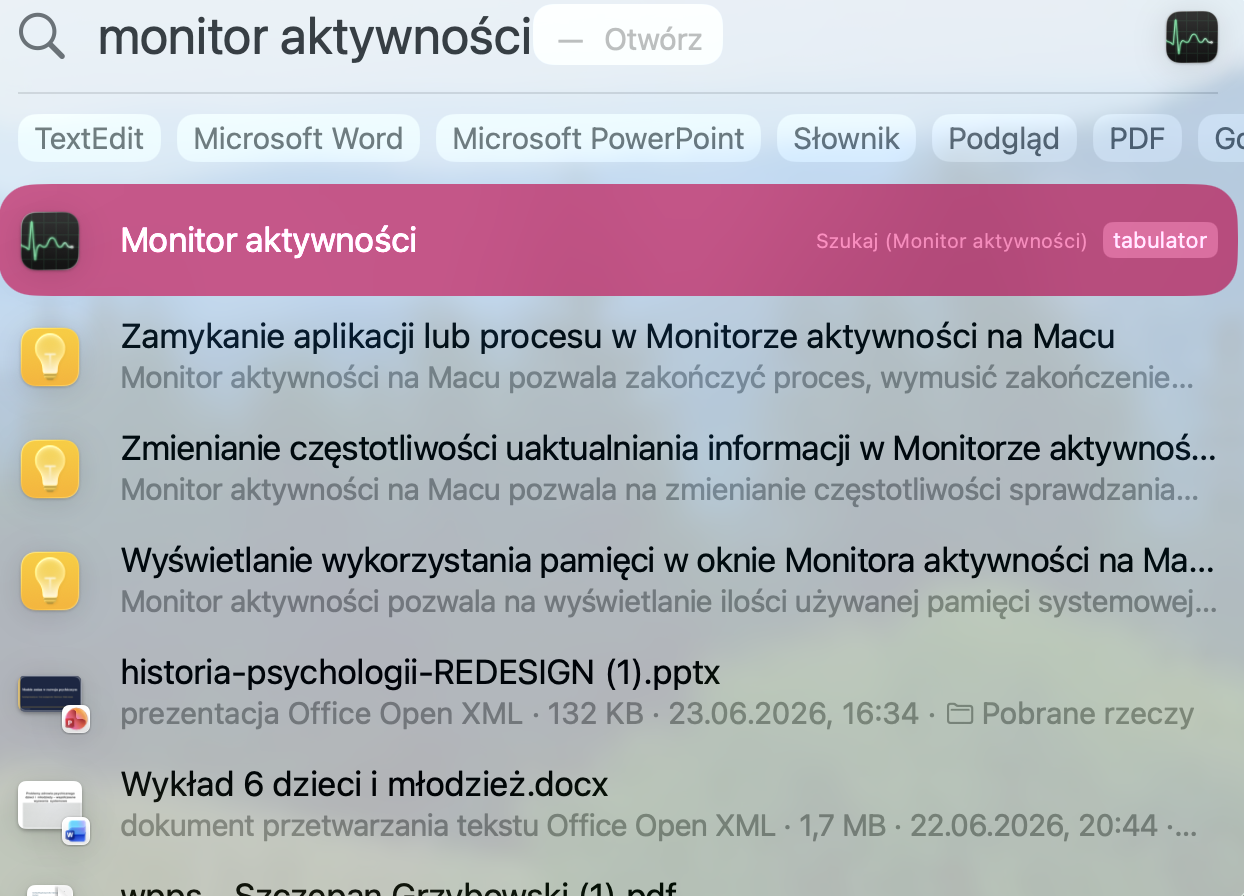
Task: Select the Microsoft Word filter chip
Action: [298, 138]
